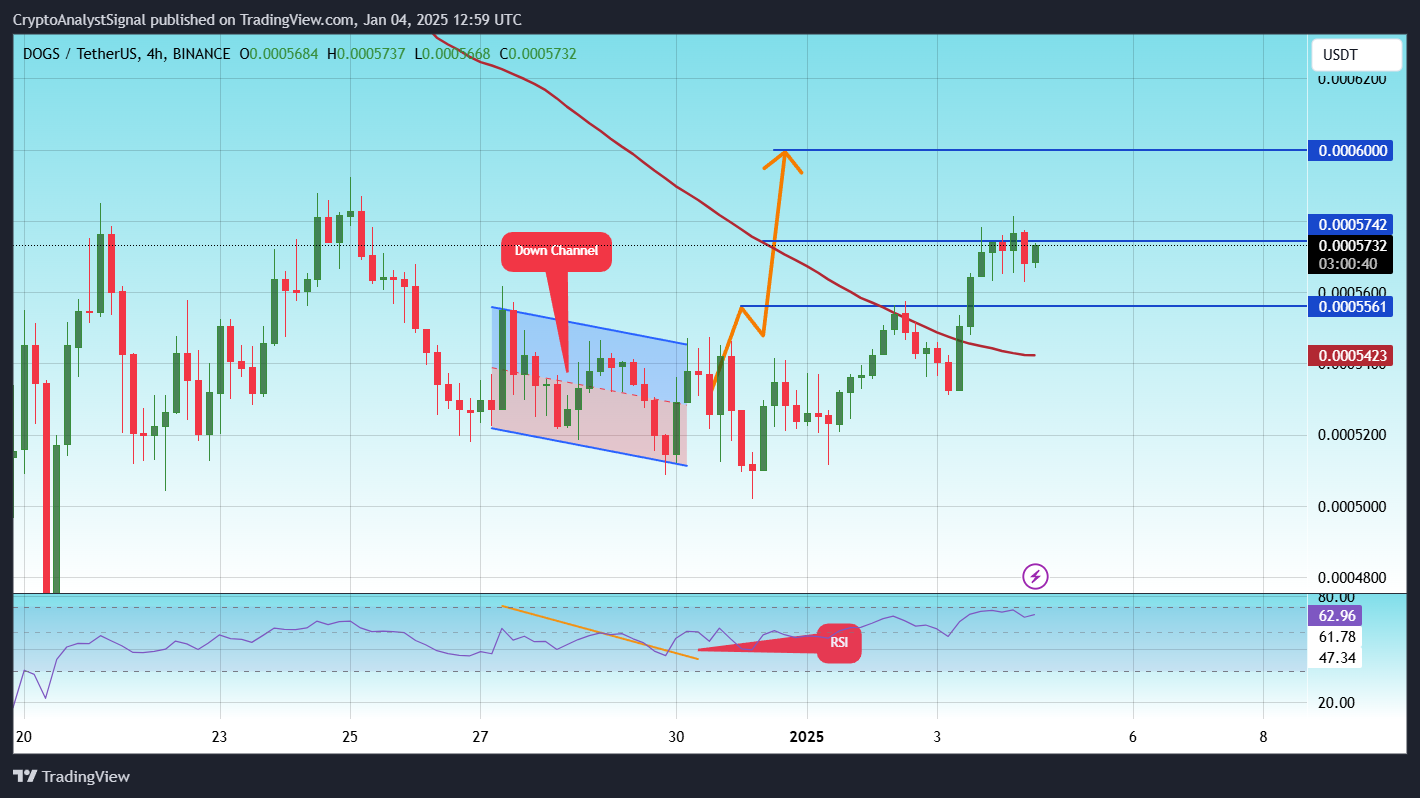
Task: Click the 0.0004800 price scale value
Action: pos(1352,577)
